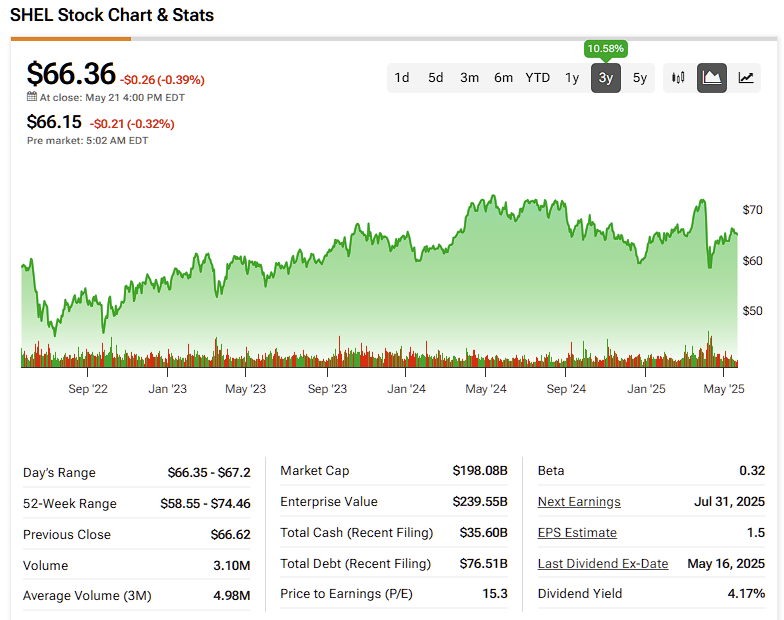
Task: Click the Market Cap value $198.08B
Action: pos(480,470)
